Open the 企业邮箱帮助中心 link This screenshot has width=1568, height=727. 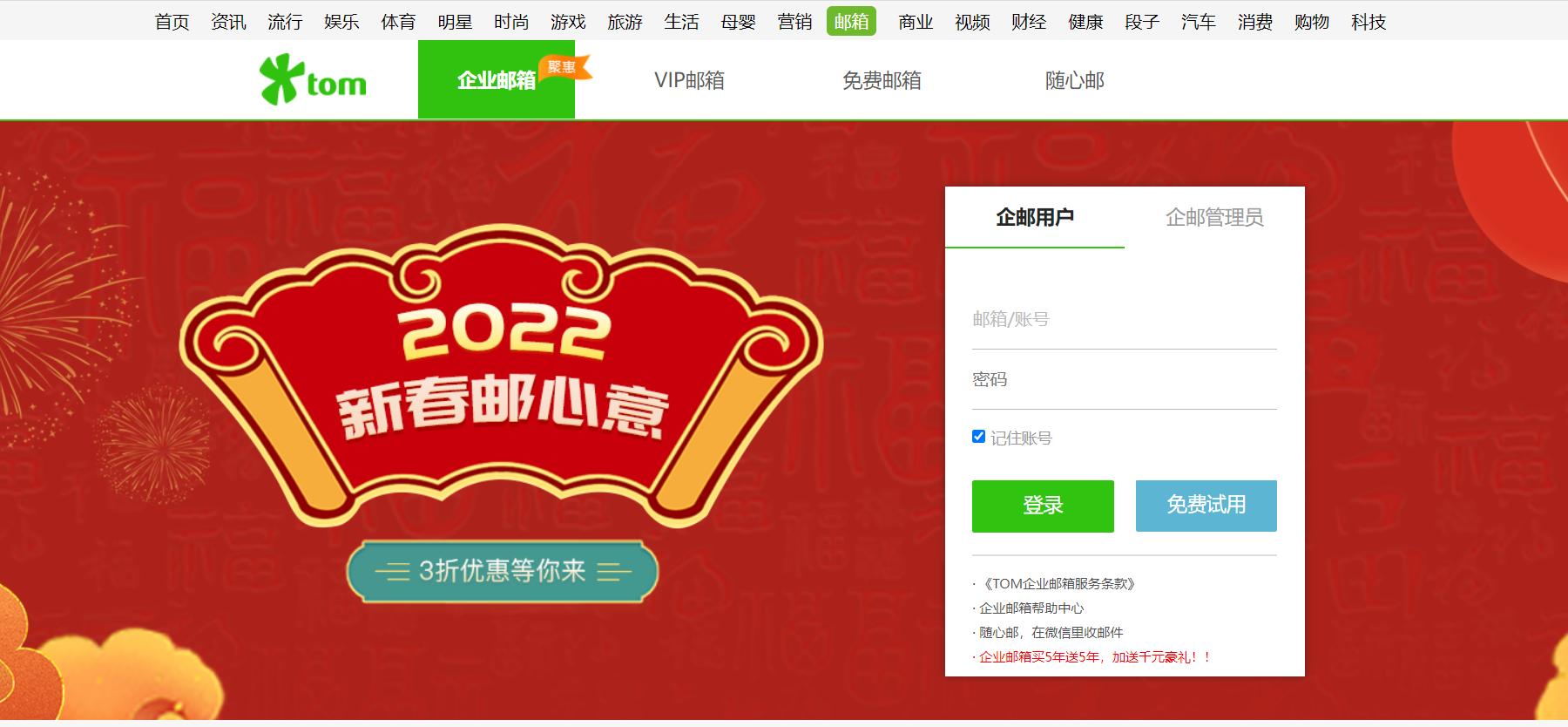pos(1031,608)
